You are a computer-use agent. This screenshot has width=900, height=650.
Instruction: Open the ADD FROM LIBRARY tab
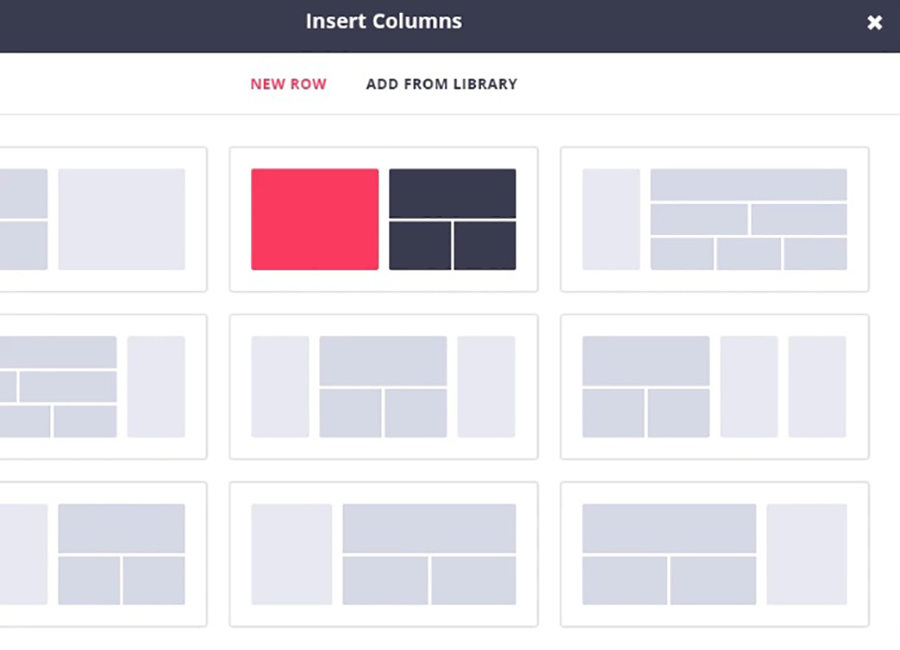tap(441, 84)
